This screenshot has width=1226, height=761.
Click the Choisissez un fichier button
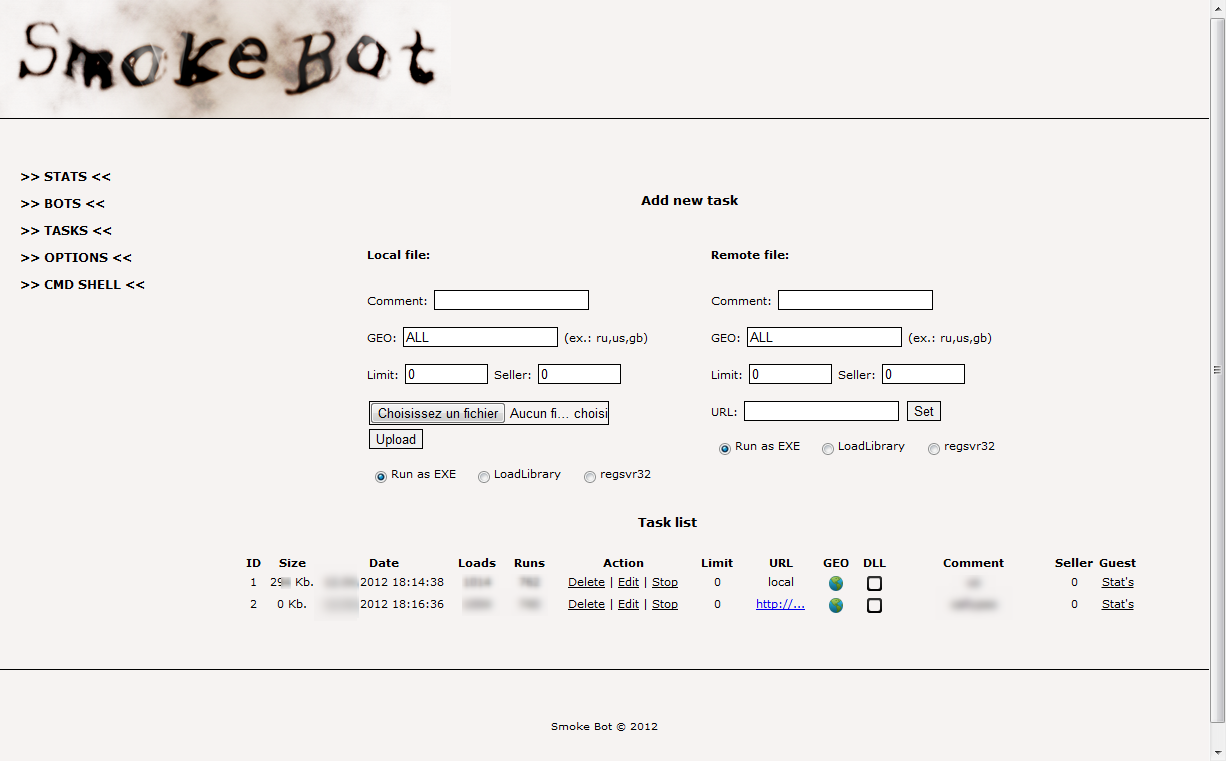pos(437,413)
